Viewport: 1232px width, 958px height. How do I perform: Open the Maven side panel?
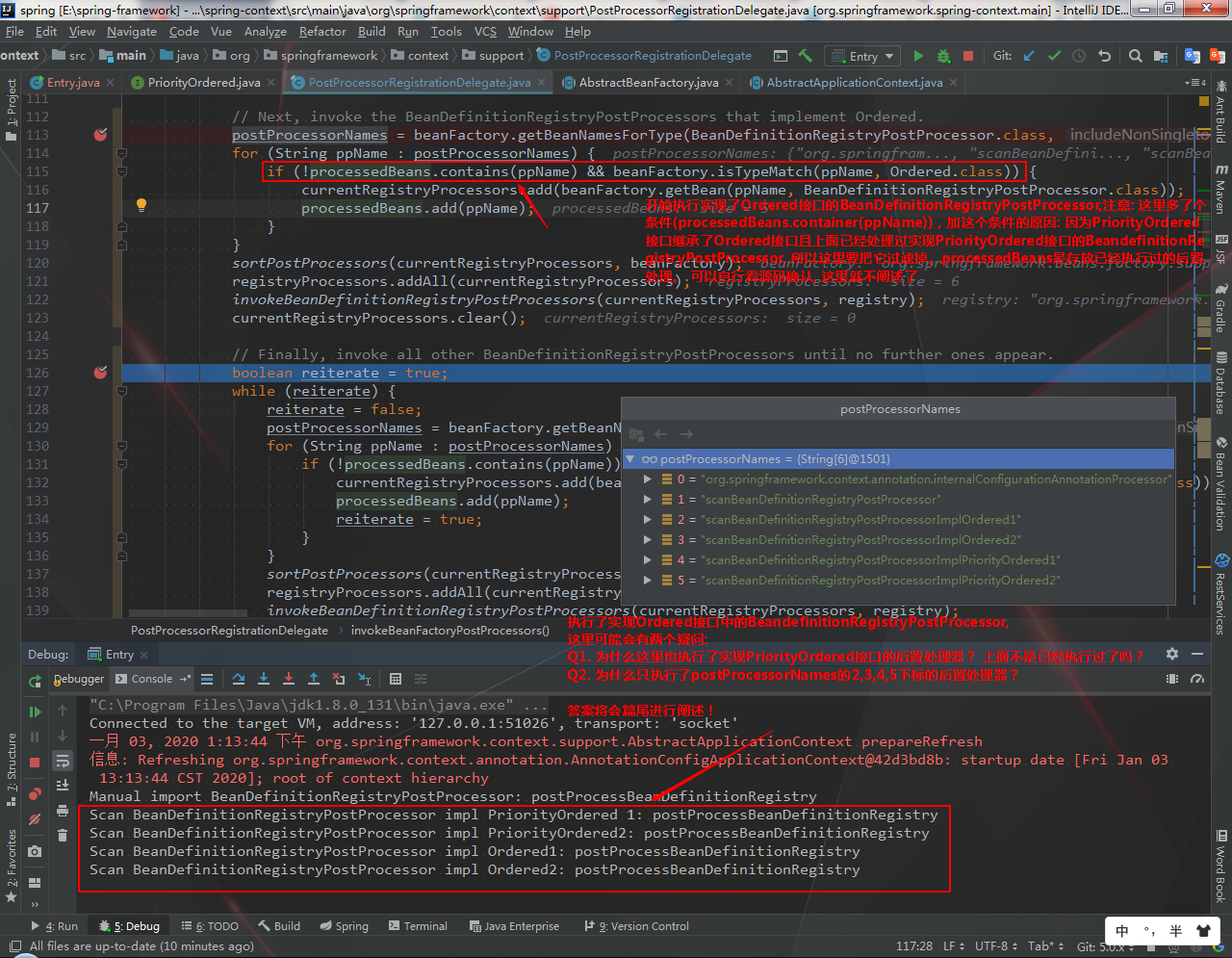click(x=1221, y=189)
